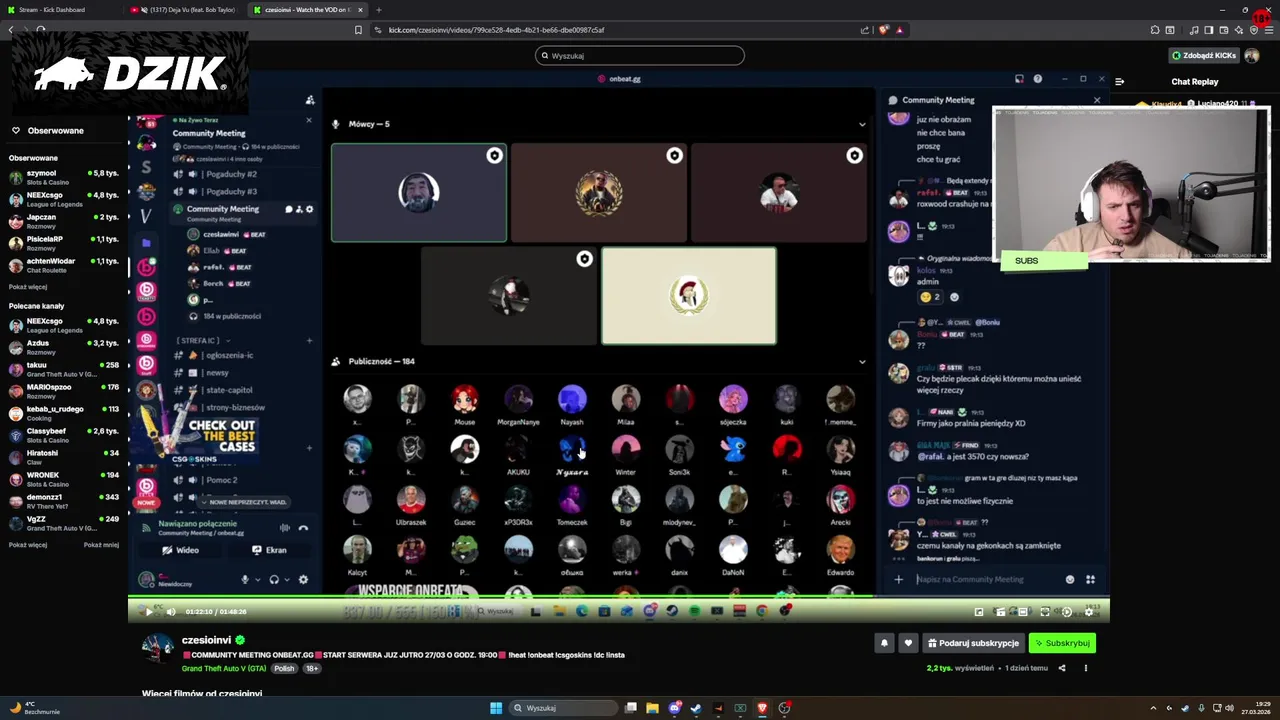Open Discord inbox icon in title bar

pos(1019,79)
